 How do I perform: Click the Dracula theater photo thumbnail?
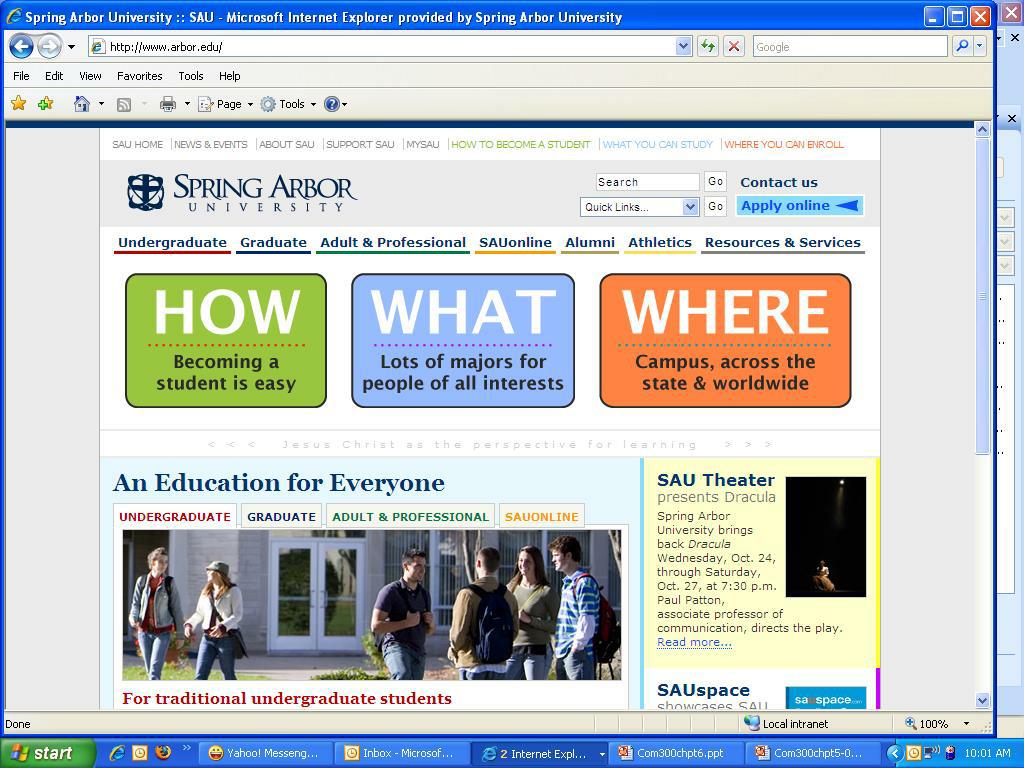tap(825, 537)
